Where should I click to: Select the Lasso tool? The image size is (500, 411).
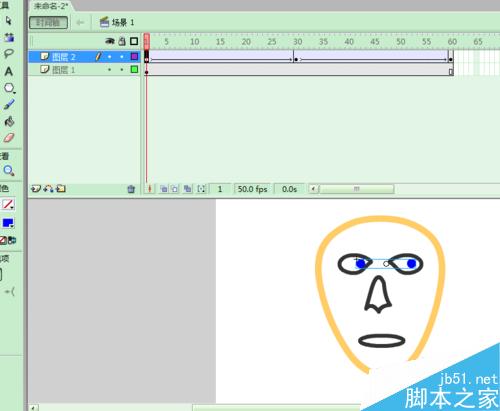pyautogui.click(x=9, y=54)
